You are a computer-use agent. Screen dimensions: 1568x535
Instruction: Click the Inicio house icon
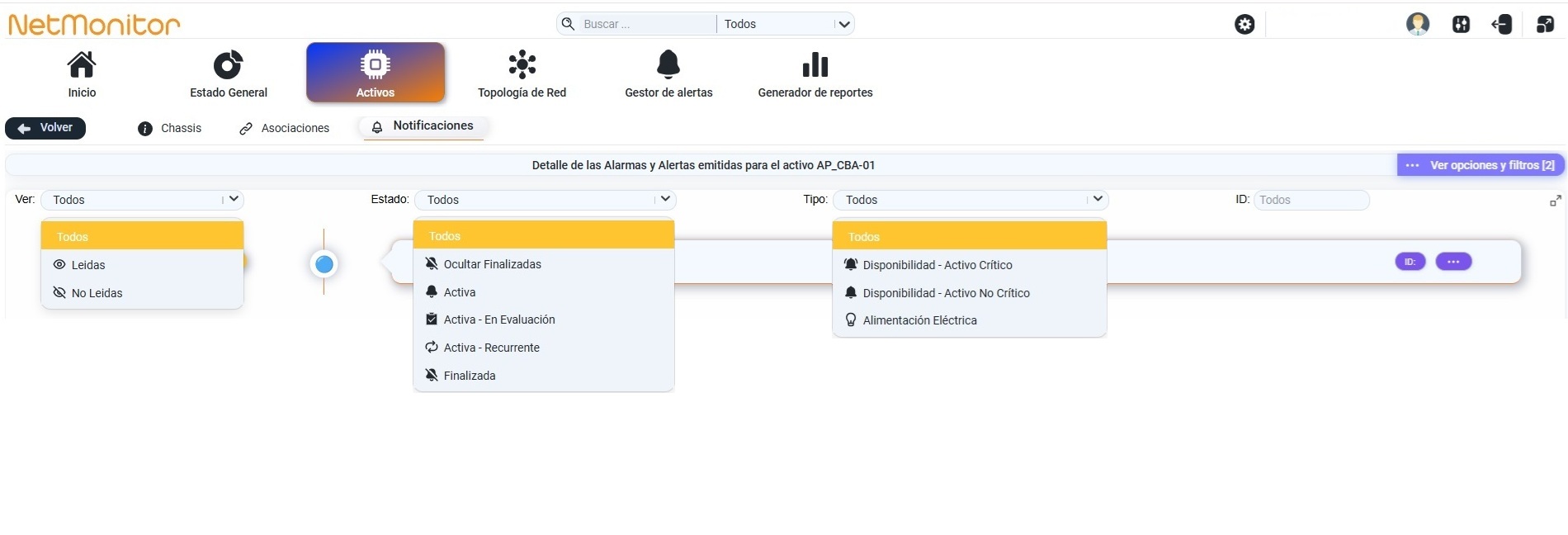tap(82, 64)
